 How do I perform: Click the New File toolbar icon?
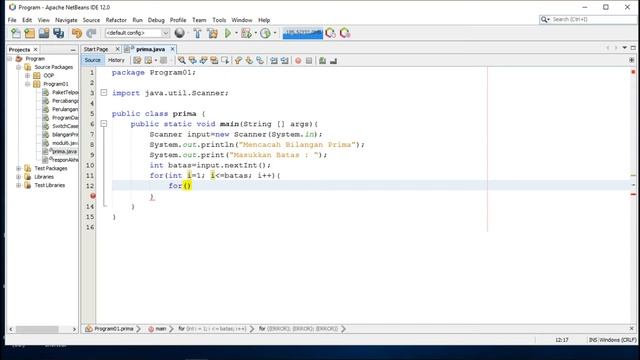coord(16,33)
